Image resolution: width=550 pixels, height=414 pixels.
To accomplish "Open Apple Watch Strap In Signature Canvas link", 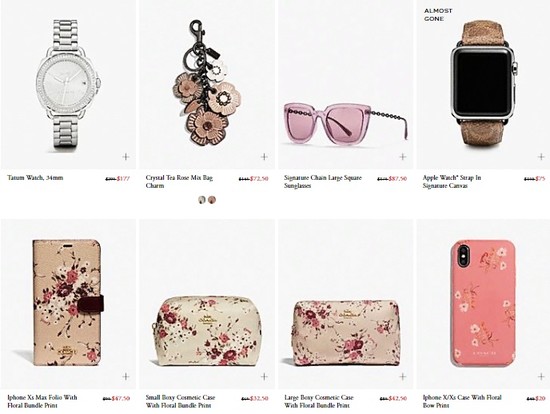I will pos(452,181).
